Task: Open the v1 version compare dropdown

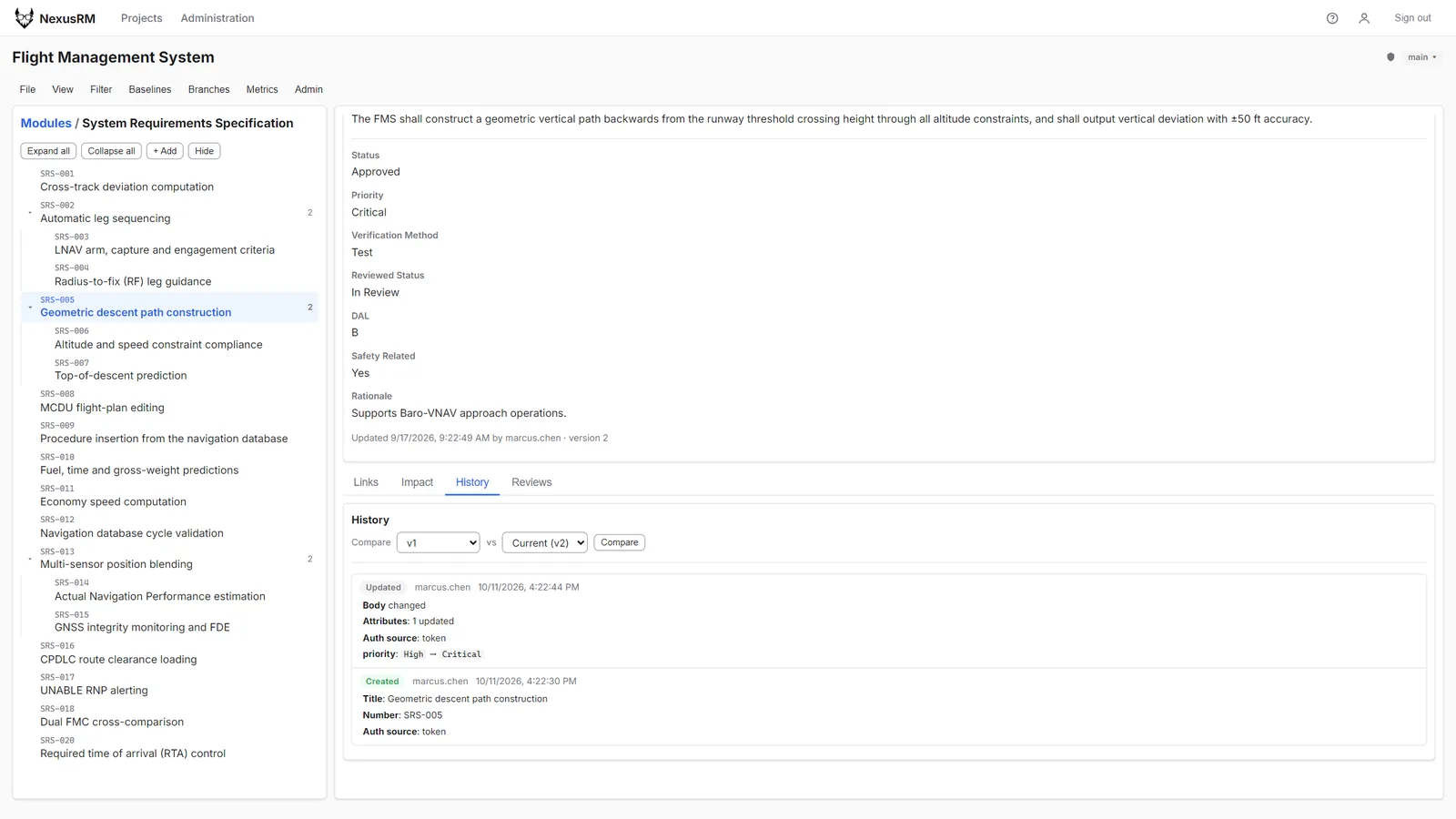Action: point(439,542)
